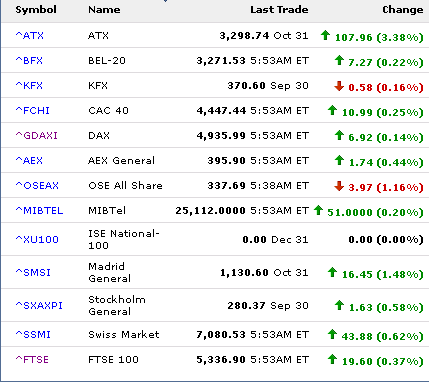Open the visited ^FTSE symbol link

32,359
